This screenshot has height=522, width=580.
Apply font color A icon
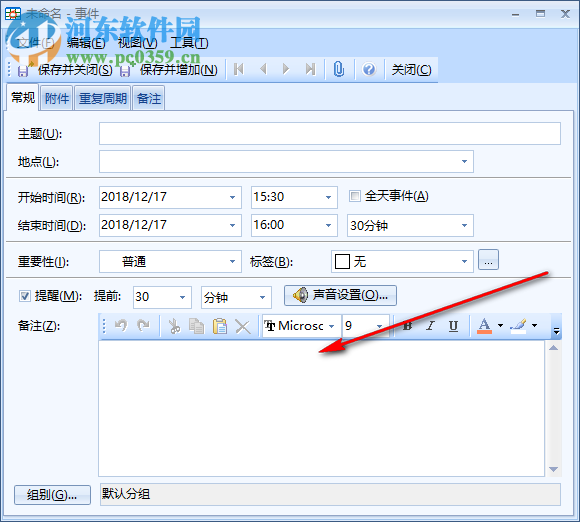(x=484, y=326)
